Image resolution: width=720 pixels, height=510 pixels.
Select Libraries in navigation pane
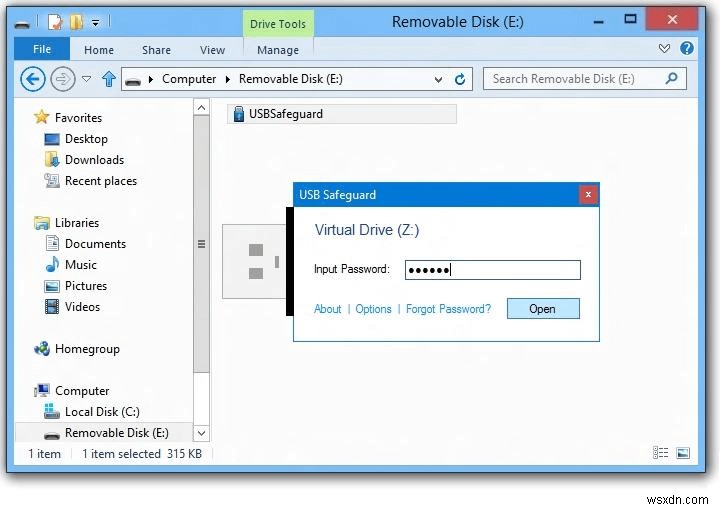click(77, 223)
